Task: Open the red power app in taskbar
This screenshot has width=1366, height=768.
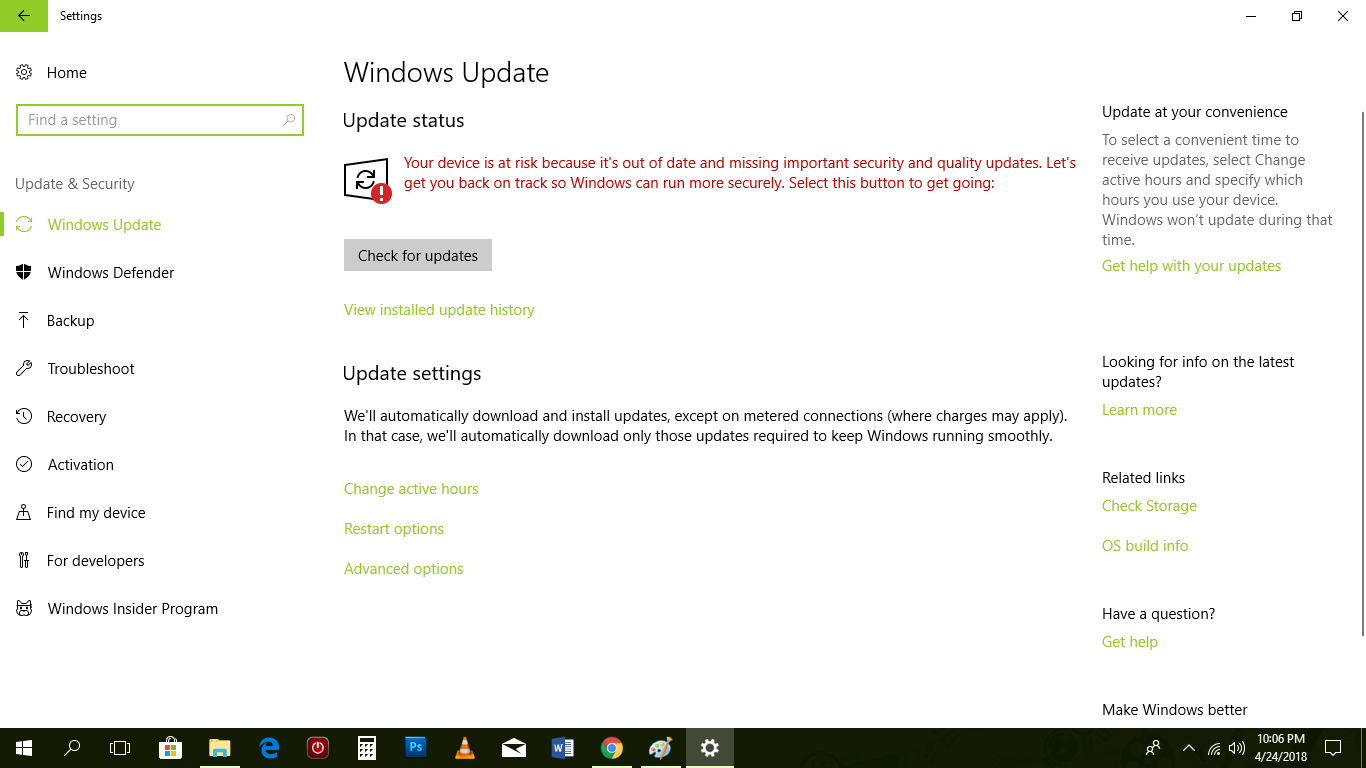Action: 318,748
